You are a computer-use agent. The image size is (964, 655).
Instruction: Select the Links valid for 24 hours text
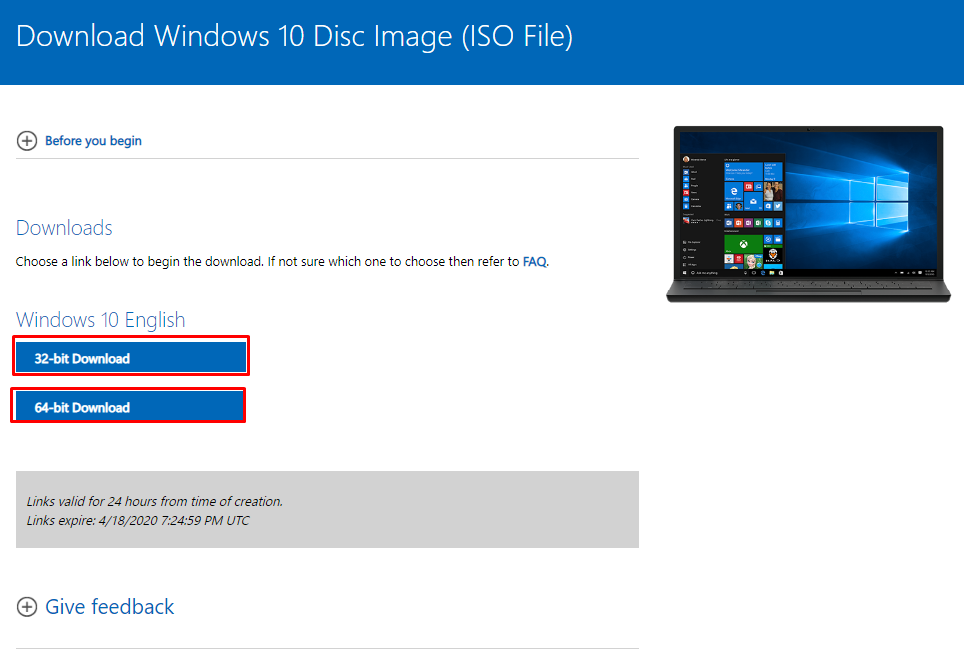tap(154, 501)
